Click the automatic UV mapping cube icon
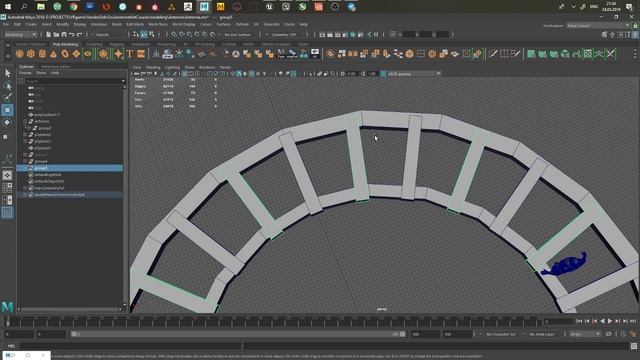 [x=565, y=54]
